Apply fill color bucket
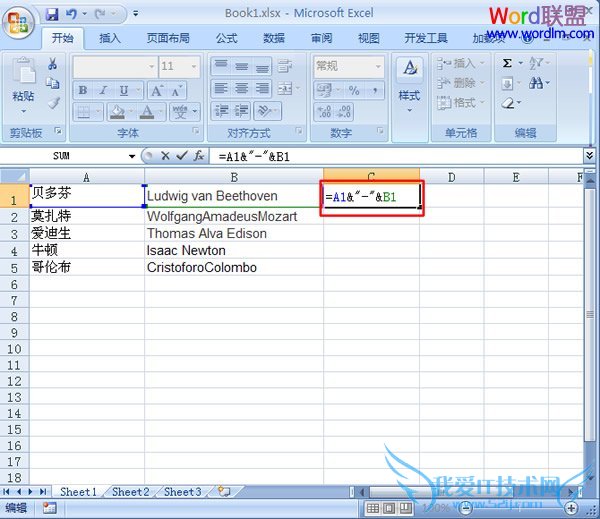The image size is (600, 519). [x=117, y=112]
